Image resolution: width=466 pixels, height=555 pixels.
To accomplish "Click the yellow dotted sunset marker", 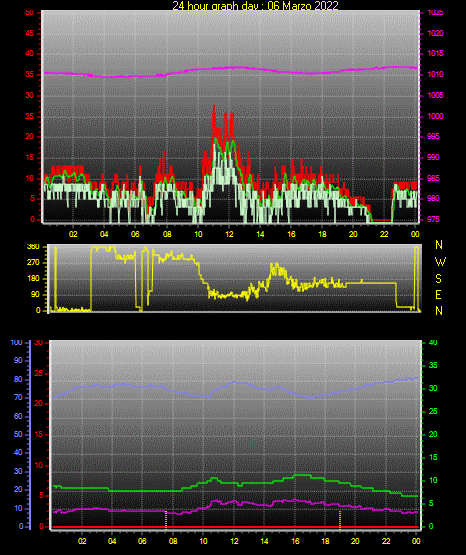I will coord(340,520).
